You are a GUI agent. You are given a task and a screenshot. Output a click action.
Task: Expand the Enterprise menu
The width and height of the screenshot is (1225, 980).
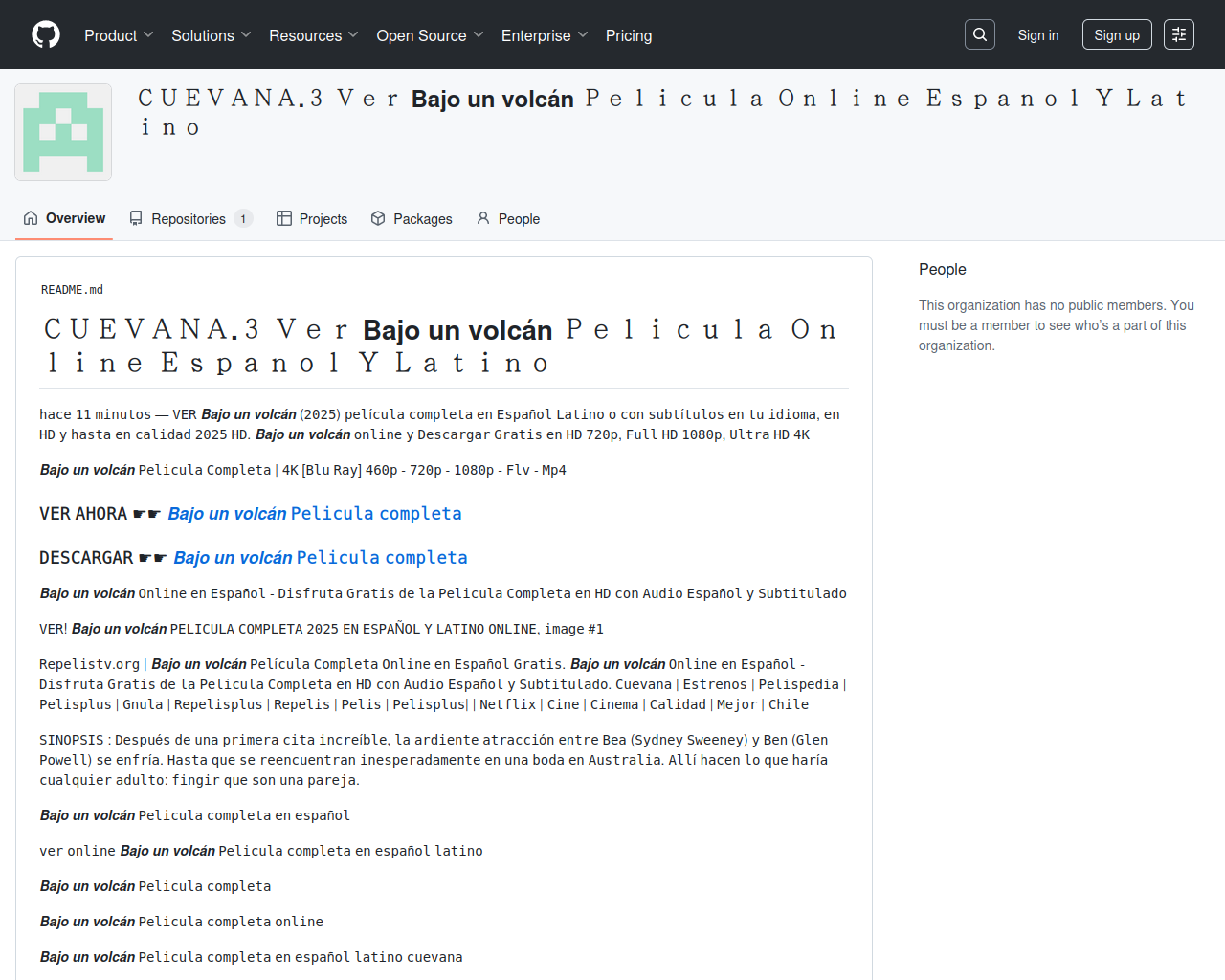tap(545, 35)
